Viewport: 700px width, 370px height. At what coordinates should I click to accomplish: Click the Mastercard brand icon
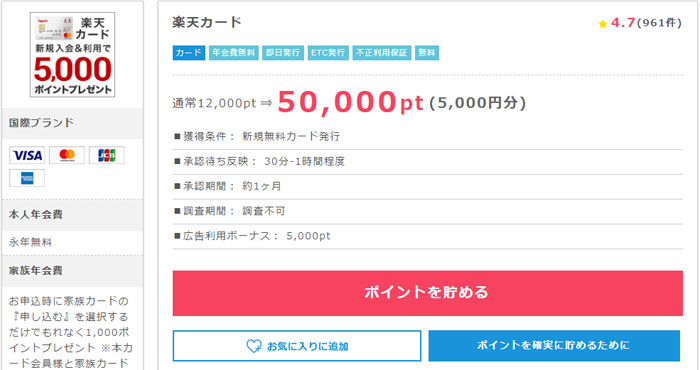(67, 155)
